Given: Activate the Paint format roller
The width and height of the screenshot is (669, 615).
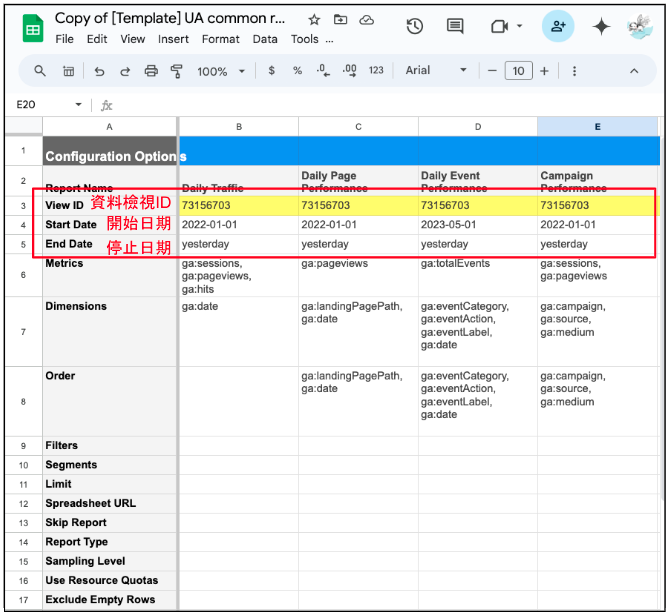Looking at the screenshot, I should coord(177,71).
